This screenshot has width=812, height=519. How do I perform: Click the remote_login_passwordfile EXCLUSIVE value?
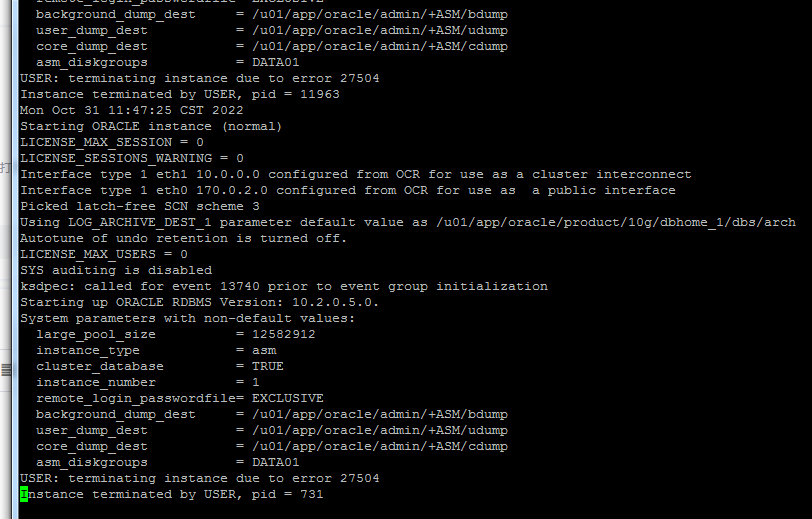(287, 398)
